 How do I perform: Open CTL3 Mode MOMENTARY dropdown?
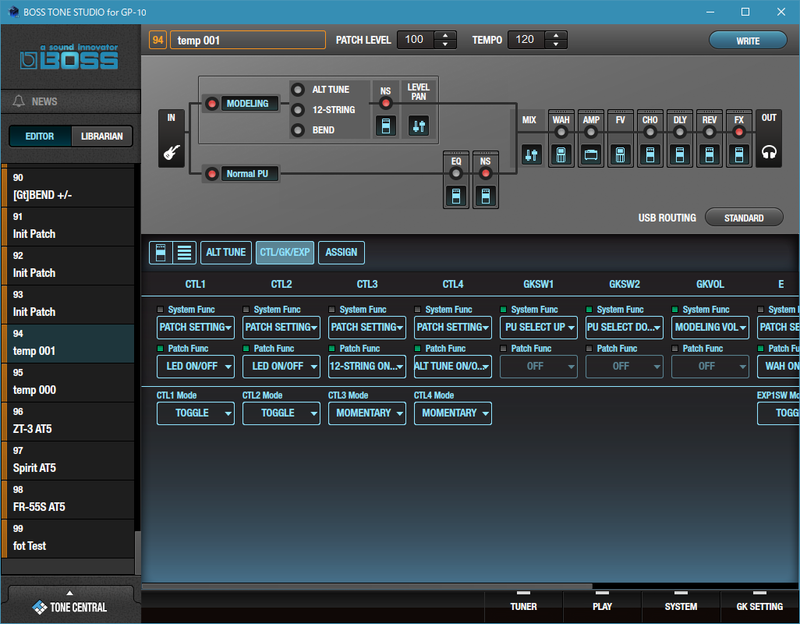367,413
